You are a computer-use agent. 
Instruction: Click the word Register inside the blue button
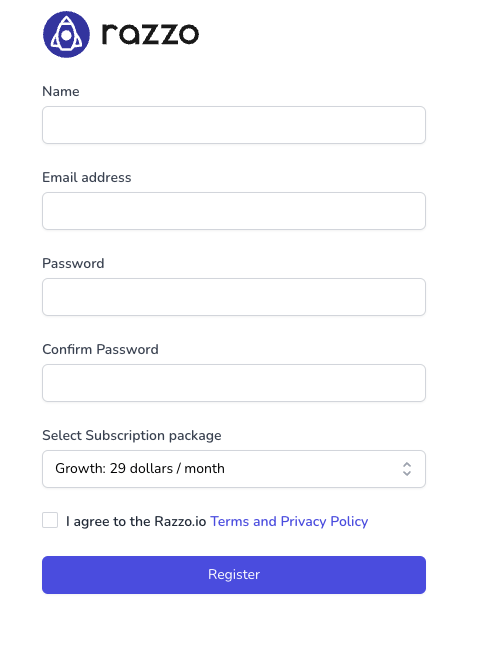coord(234,575)
